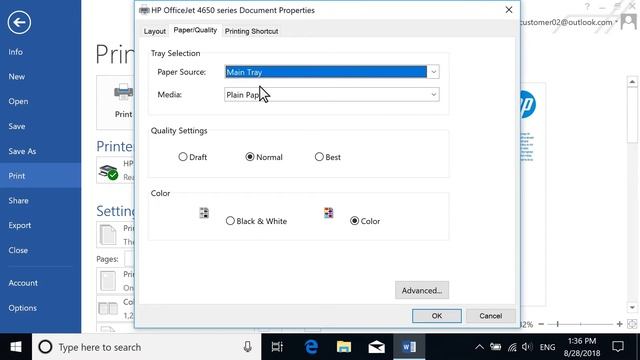The image size is (640, 360).
Task: Click the Type here to search box
Action: click(147, 347)
